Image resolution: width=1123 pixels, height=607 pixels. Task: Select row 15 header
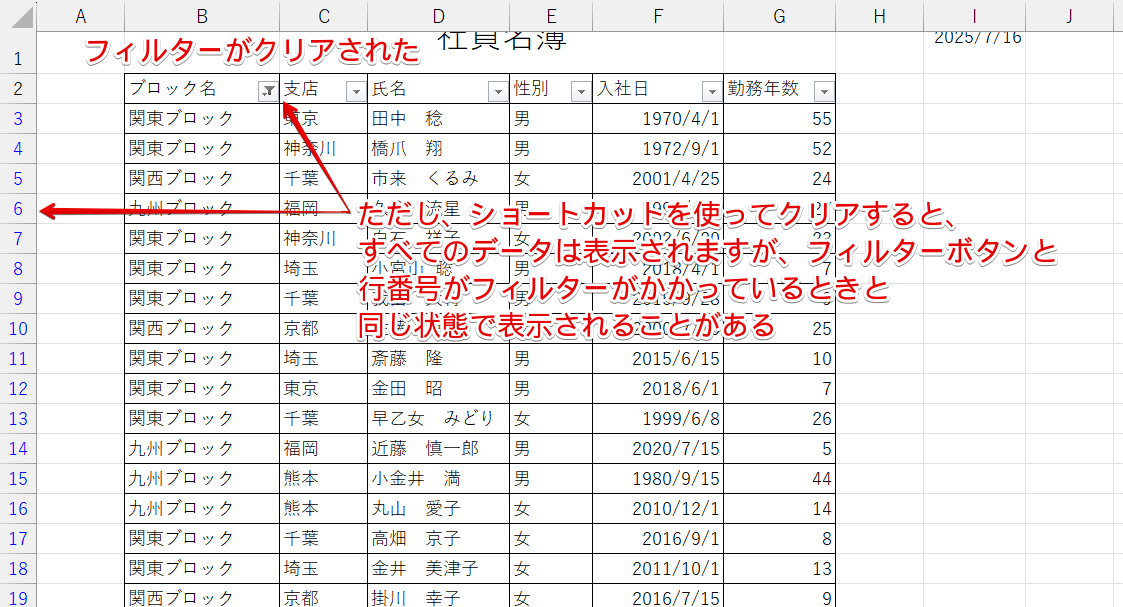click(18, 479)
